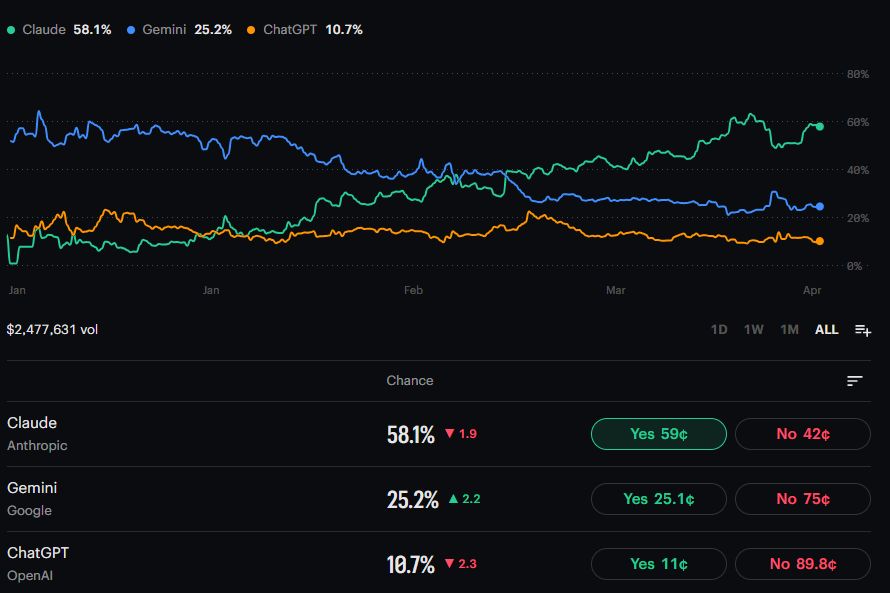Click ChatGPT's red down-change indicator
This screenshot has width=890, height=593.
tap(460, 564)
